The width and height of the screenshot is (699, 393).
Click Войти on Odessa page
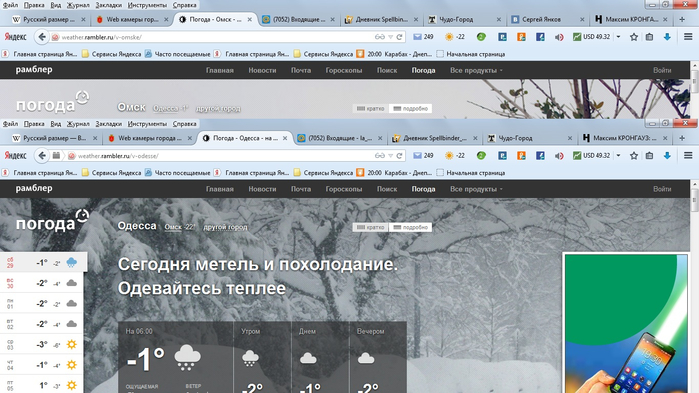tap(662, 189)
